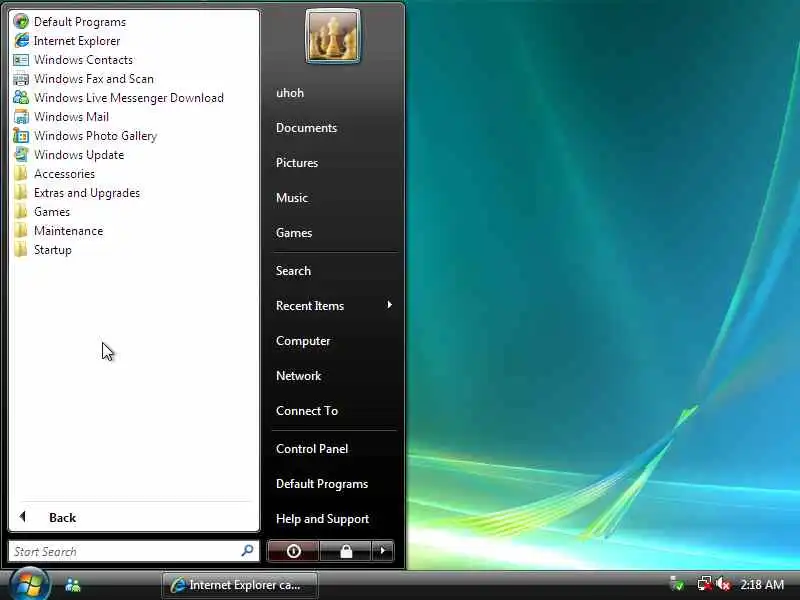Click the quick launch people icon on the taskbar

(x=73, y=585)
